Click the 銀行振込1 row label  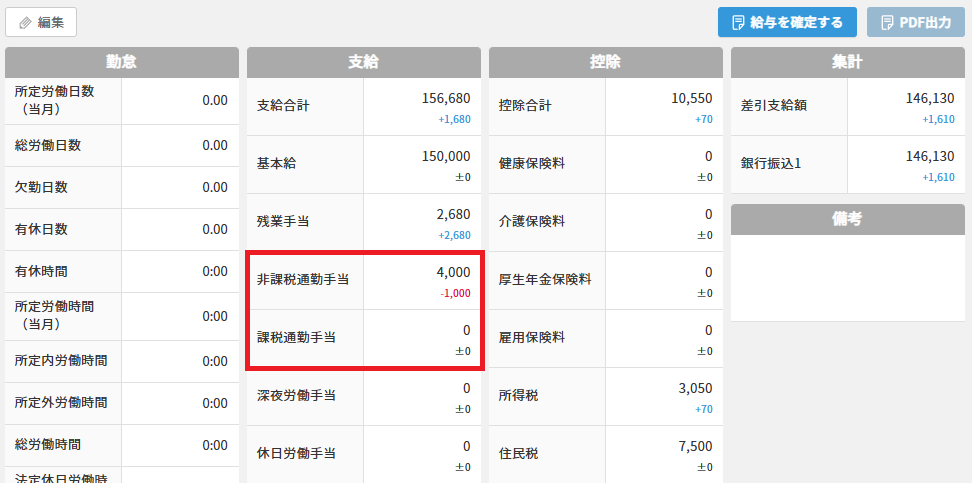pyautogui.click(x=771, y=164)
